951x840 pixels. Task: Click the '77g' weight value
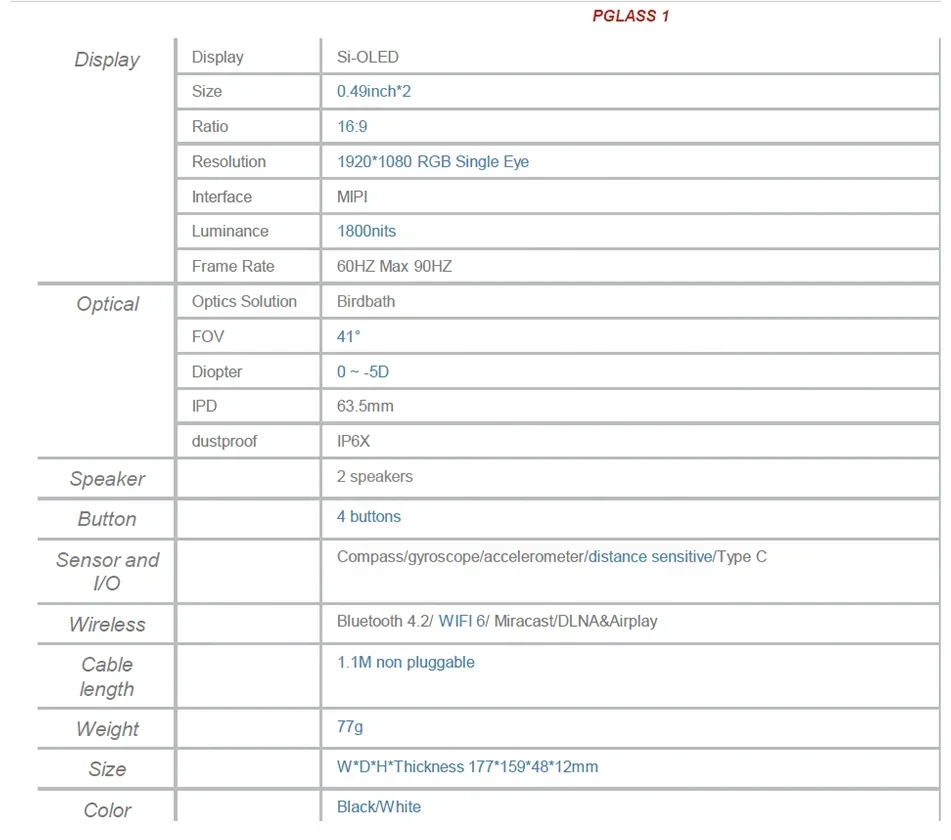349,727
